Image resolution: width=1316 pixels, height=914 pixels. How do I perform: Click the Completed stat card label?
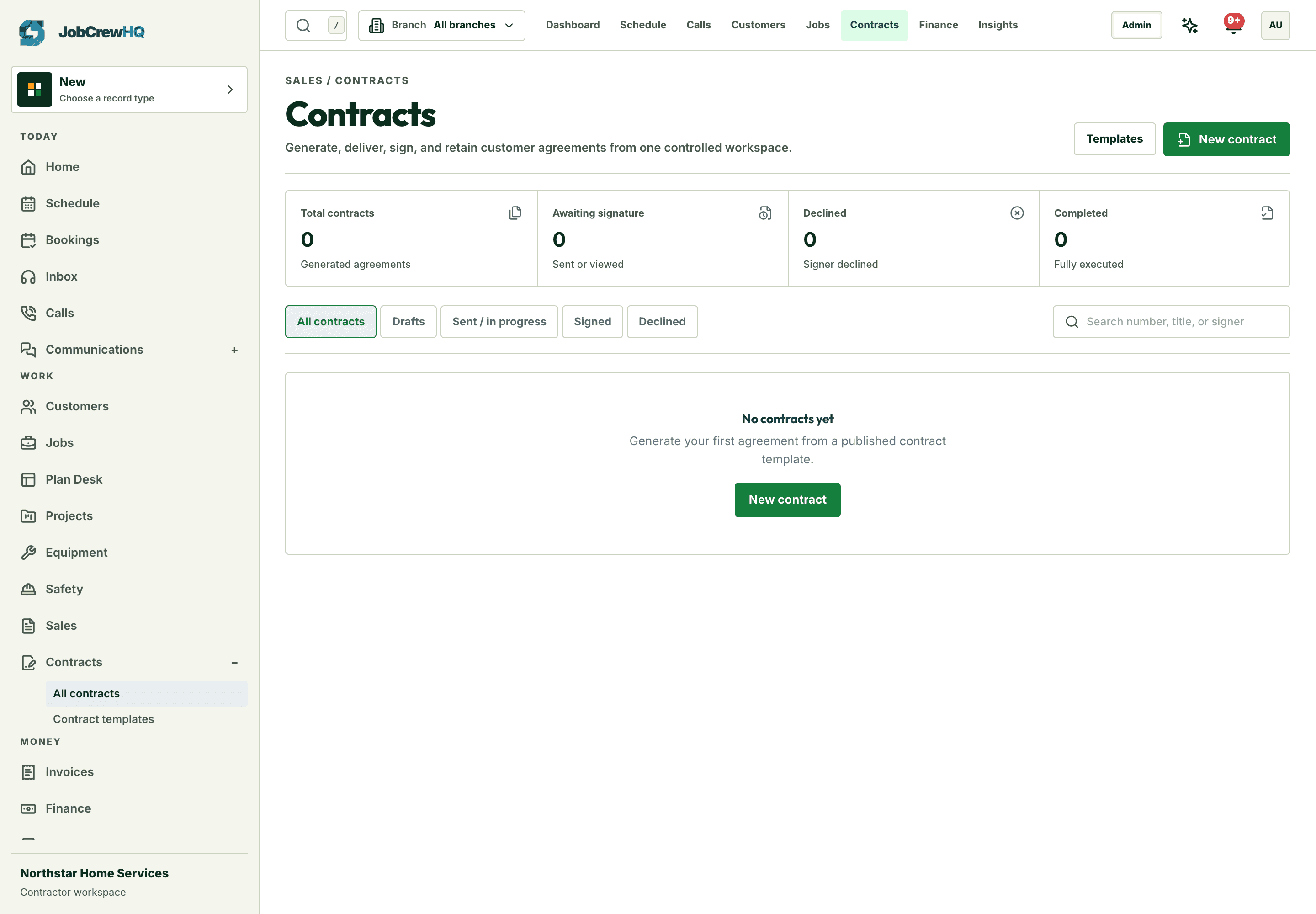(x=1080, y=213)
